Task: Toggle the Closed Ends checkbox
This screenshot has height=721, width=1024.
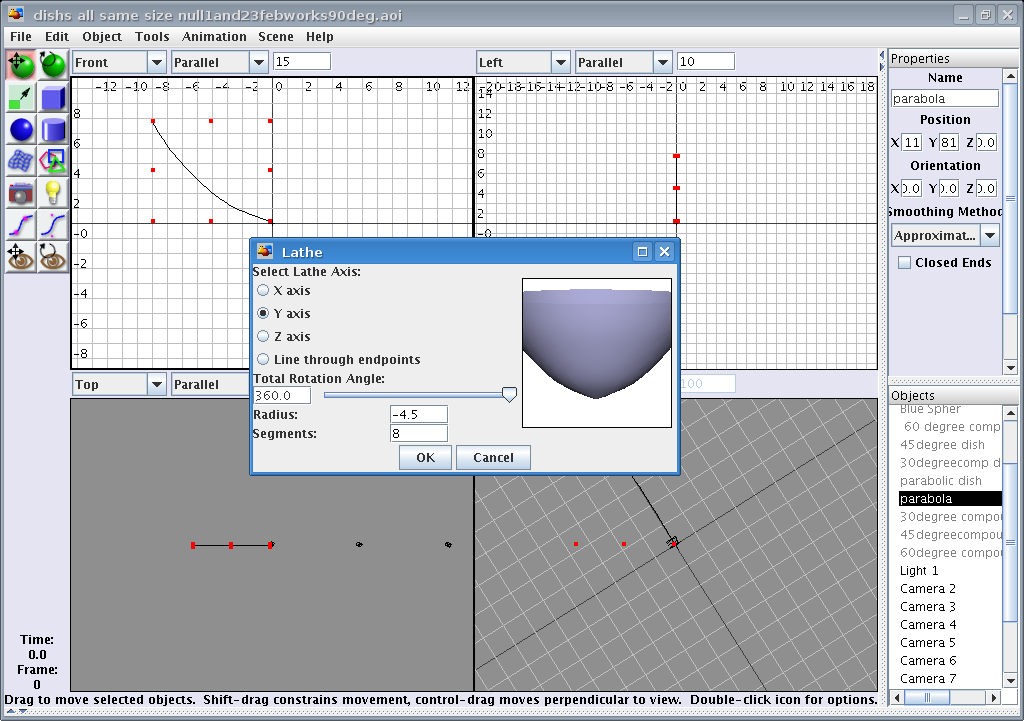Action: click(904, 263)
